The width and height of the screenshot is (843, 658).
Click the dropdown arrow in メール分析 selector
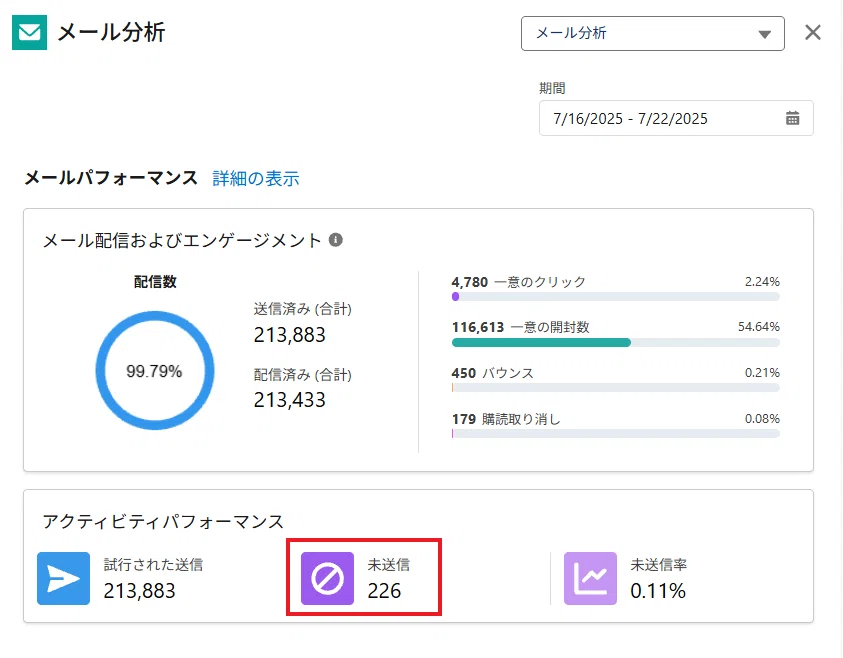[x=765, y=34]
